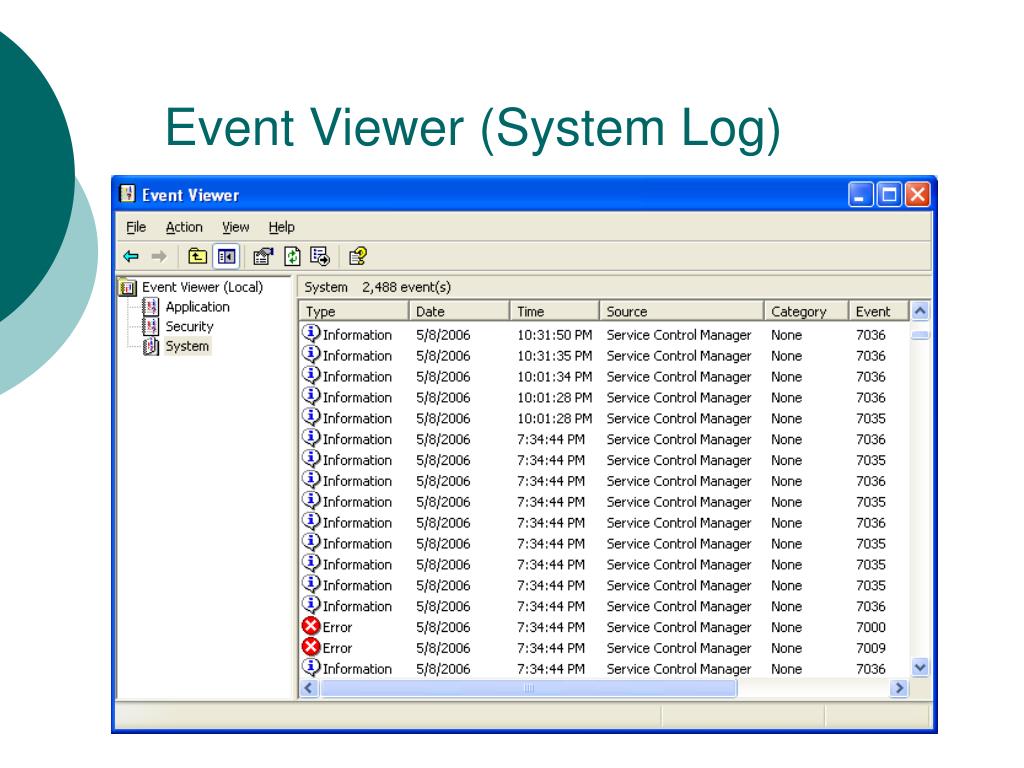Click the Information icon in 10:31:50 PM row
Image resolution: width=1024 pixels, height=768 pixels.
coord(311,333)
